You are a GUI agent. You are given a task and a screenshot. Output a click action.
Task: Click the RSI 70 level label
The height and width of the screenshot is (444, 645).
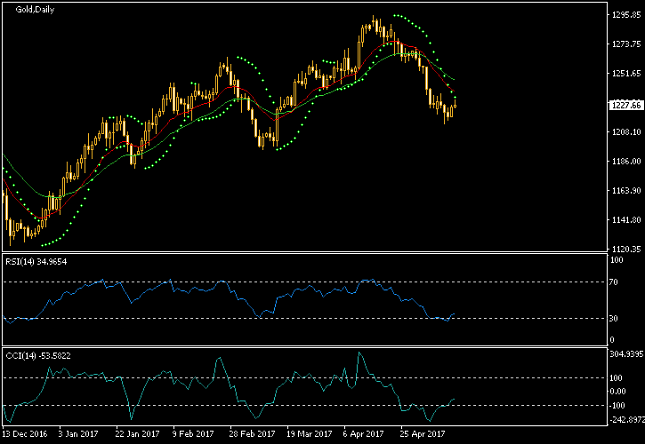tap(614, 282)
